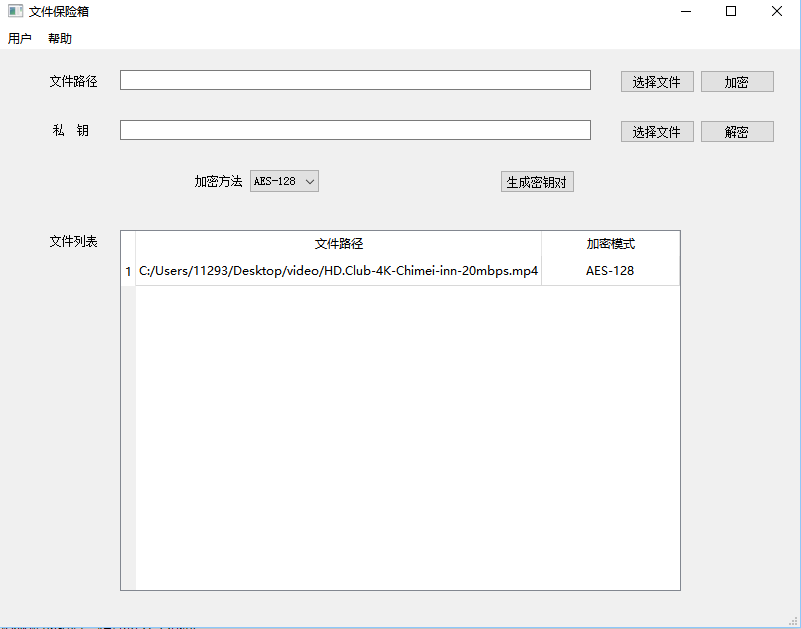
Task: Click the 解密 button
Action: (x=737, y=132)
